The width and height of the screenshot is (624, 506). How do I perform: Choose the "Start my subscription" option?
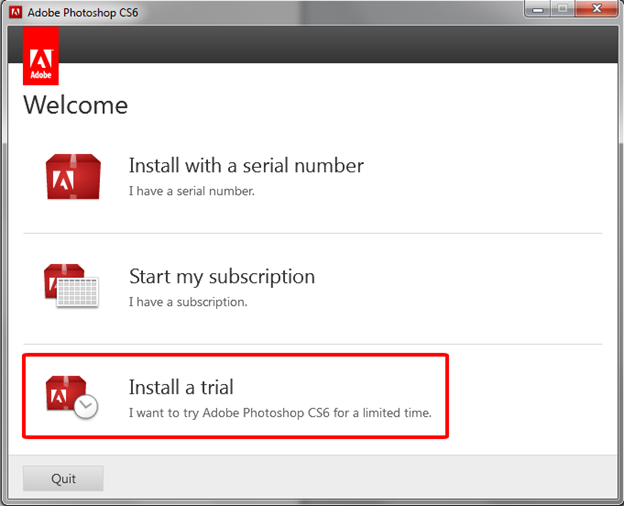coord(222,276)
